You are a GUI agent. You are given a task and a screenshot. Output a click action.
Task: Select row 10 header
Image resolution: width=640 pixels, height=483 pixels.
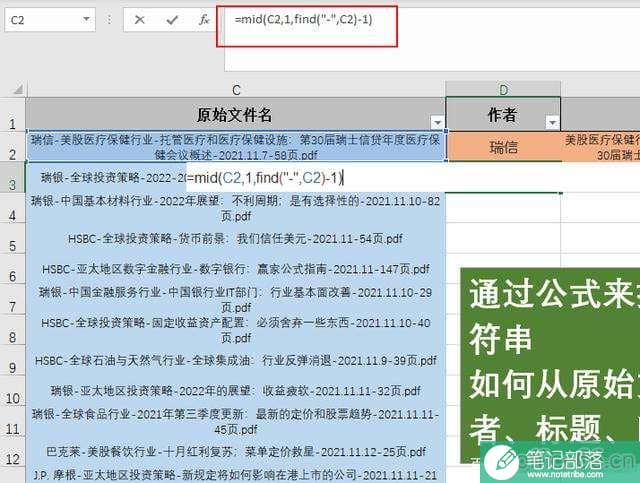(13, 392)
